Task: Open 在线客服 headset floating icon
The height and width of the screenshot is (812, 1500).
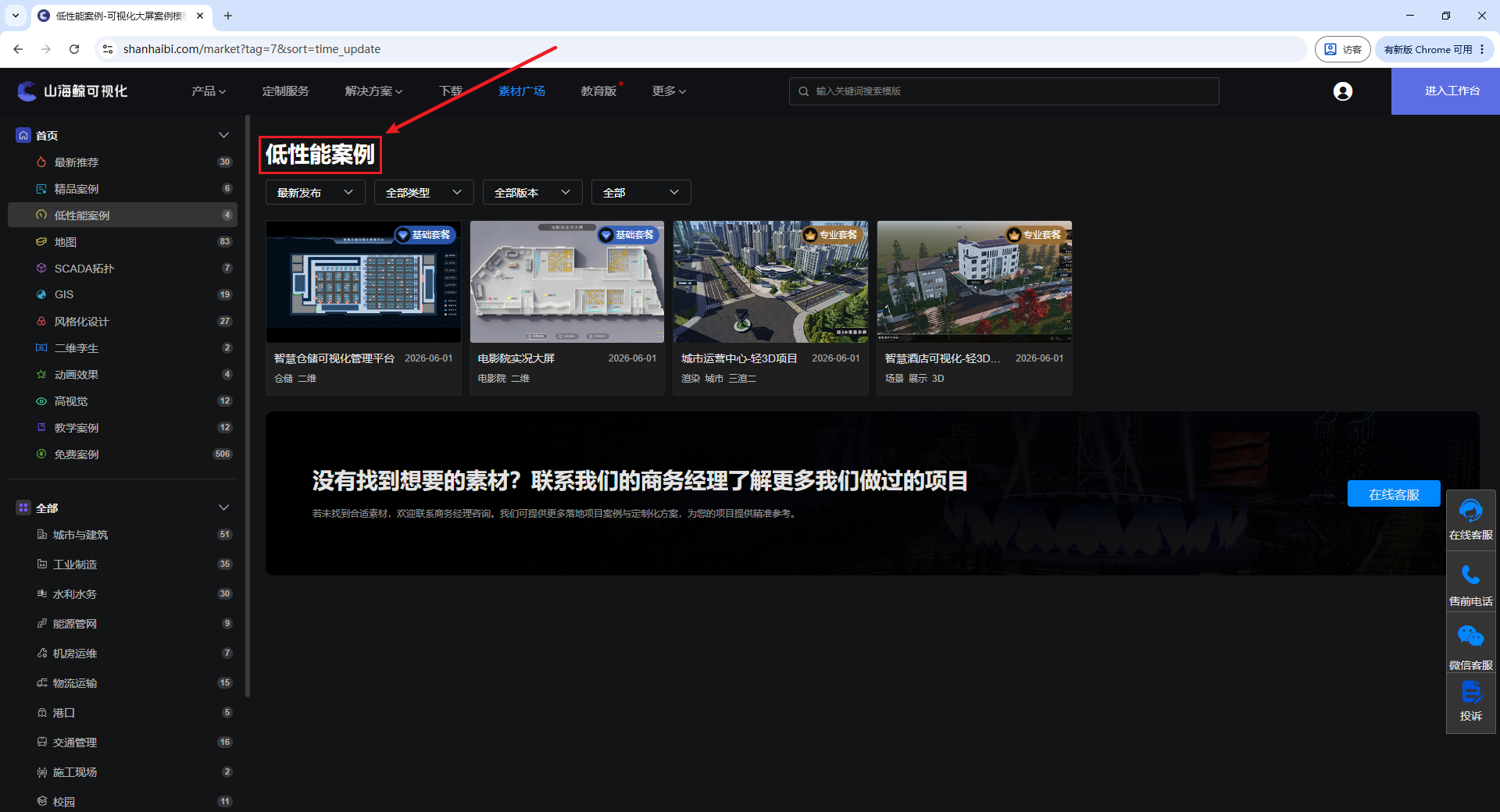Action: coord(1470,511)
